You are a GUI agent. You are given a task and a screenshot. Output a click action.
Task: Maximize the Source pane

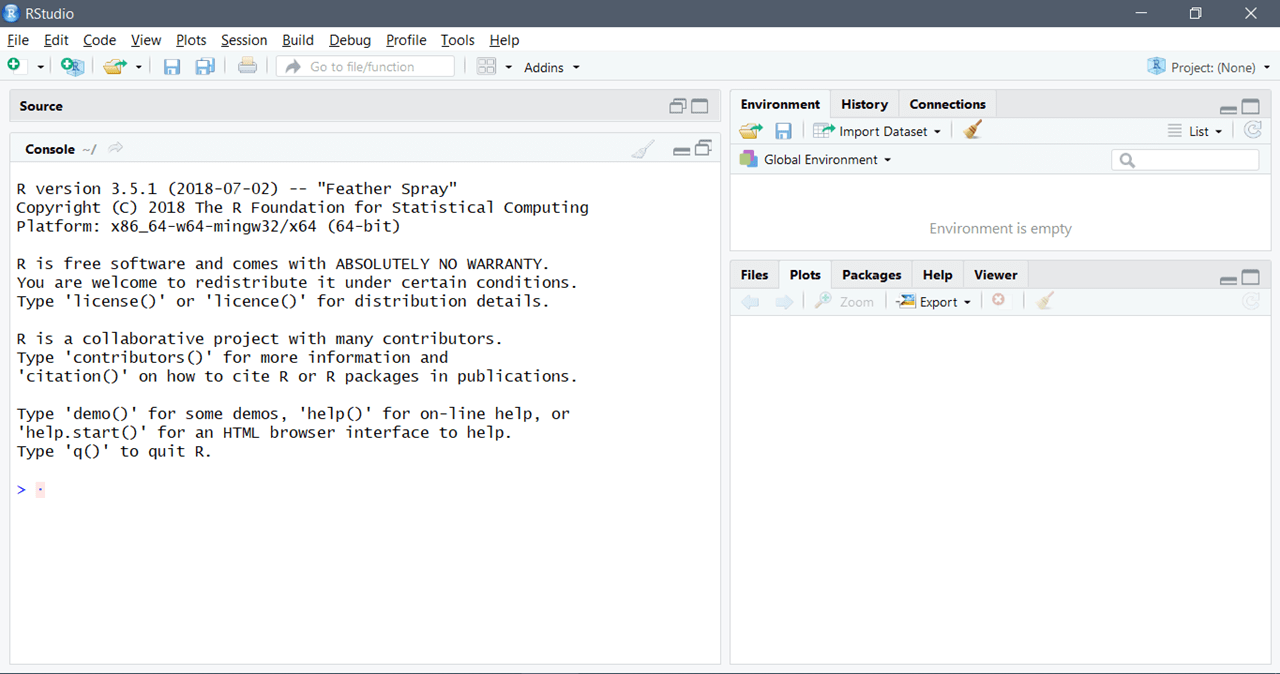point(700,106)
